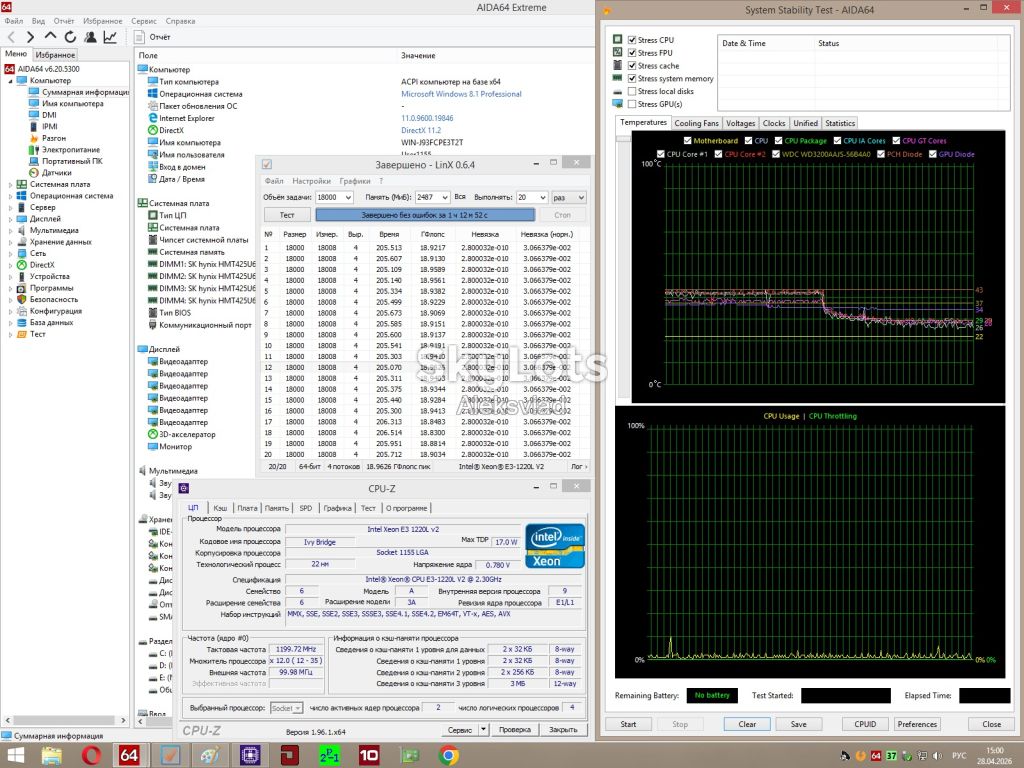The image size is (1024, 768).
Task: Open the Microsoft Windows 8.1 Professional link
Action: (461, 94)
